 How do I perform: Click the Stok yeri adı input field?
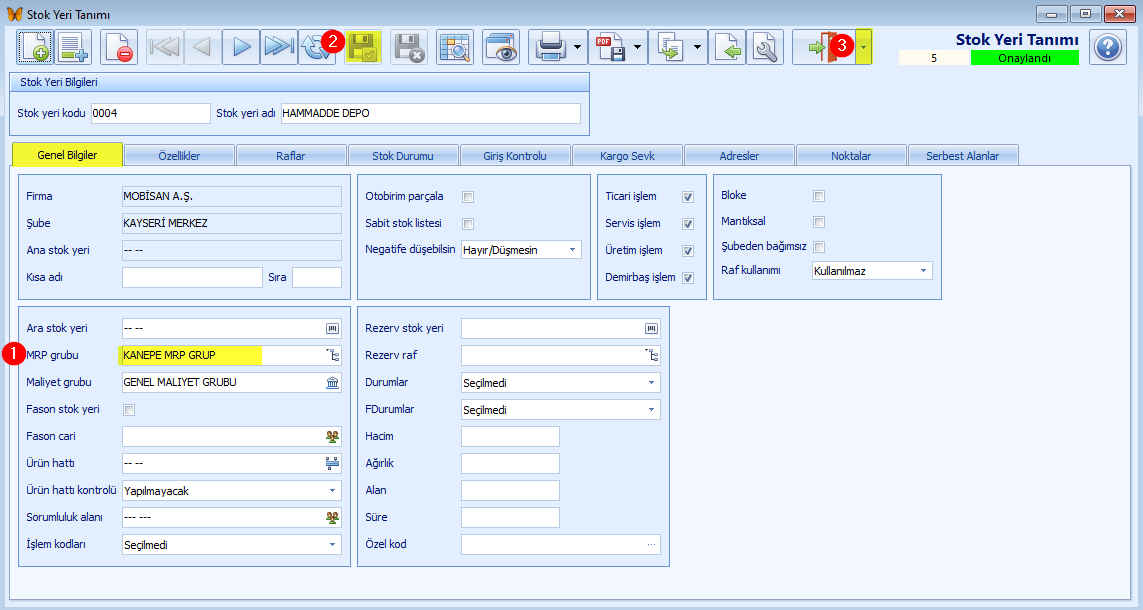point(431,113)
